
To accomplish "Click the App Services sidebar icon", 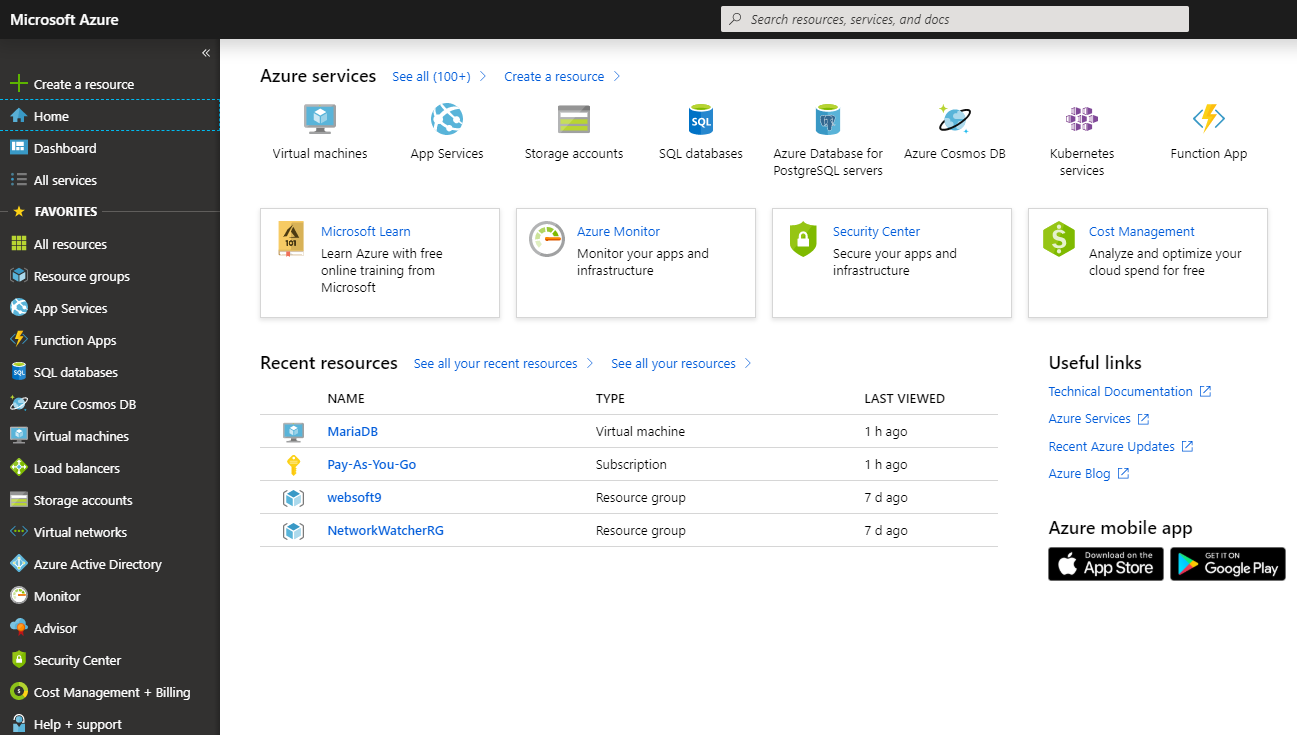I will point(18,308).
